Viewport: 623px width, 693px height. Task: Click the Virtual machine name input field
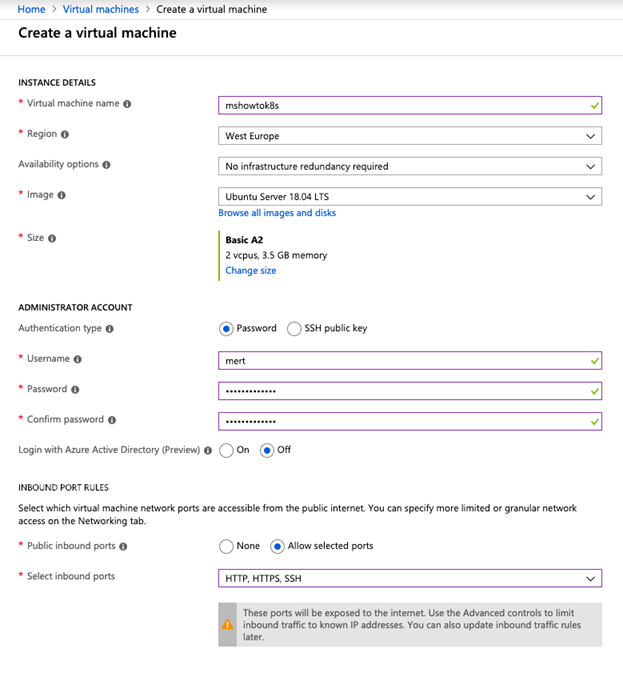tap(410, 105)
